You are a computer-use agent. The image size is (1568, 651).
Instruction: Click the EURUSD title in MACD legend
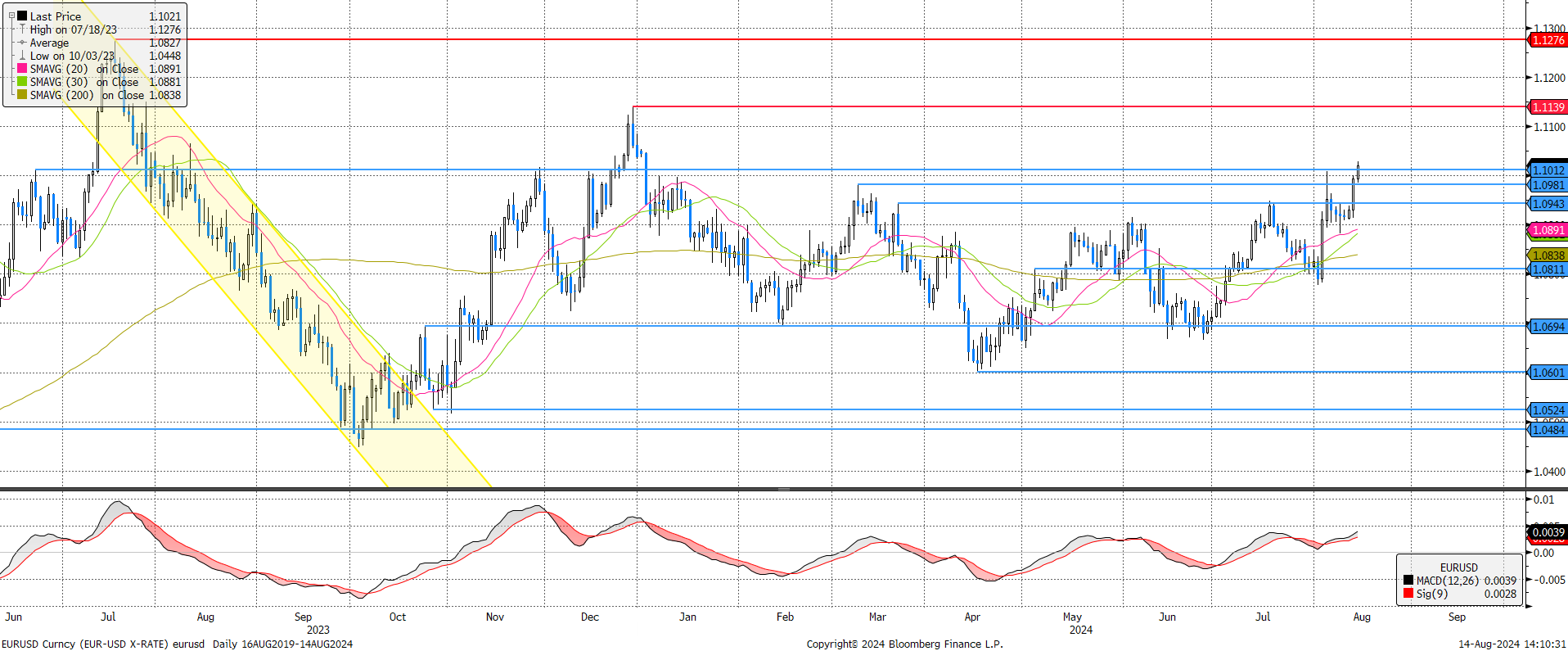click(1458, 567)
